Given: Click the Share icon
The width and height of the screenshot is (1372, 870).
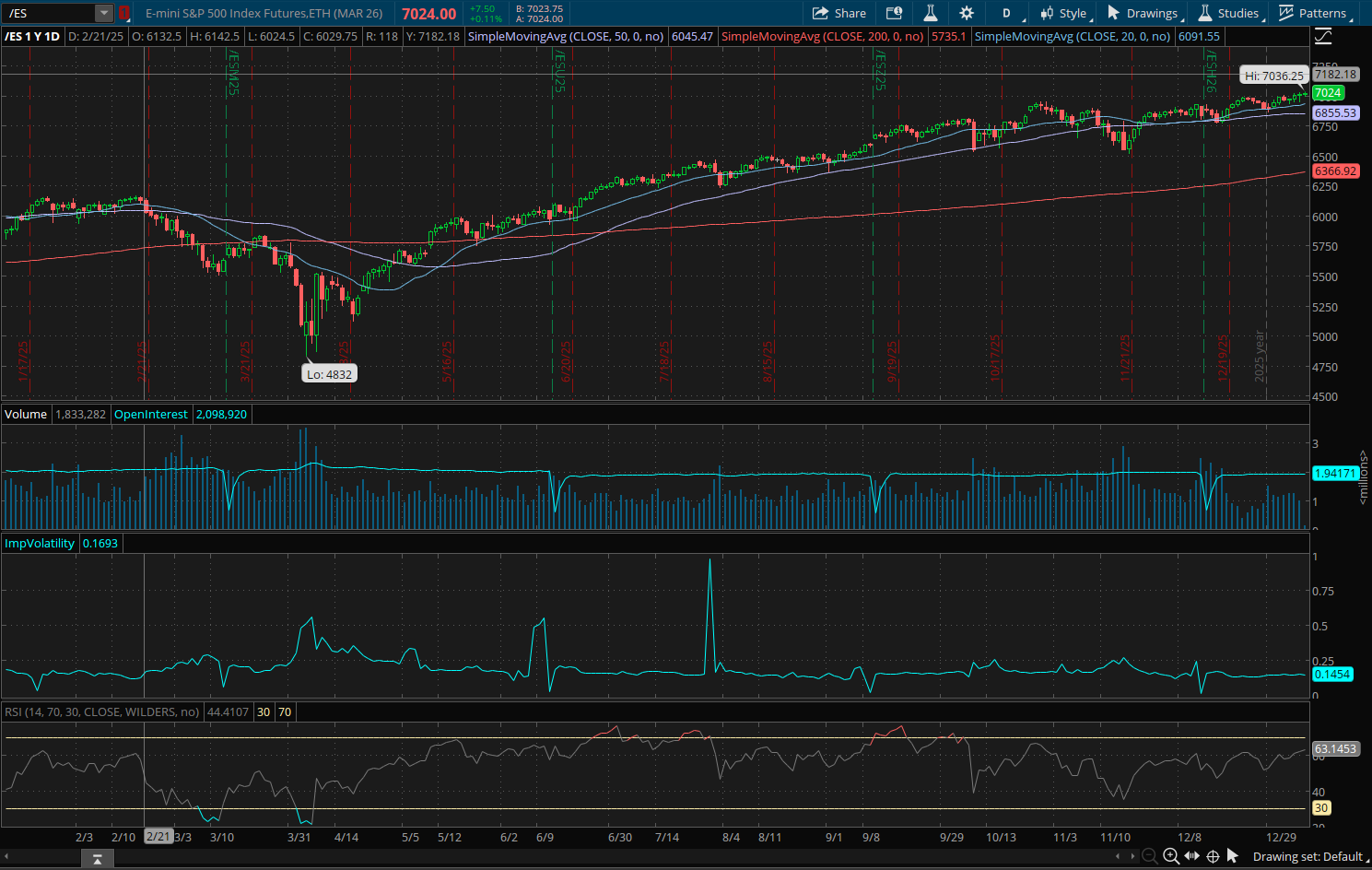Looking at the screenshot, I should (838, 13).
